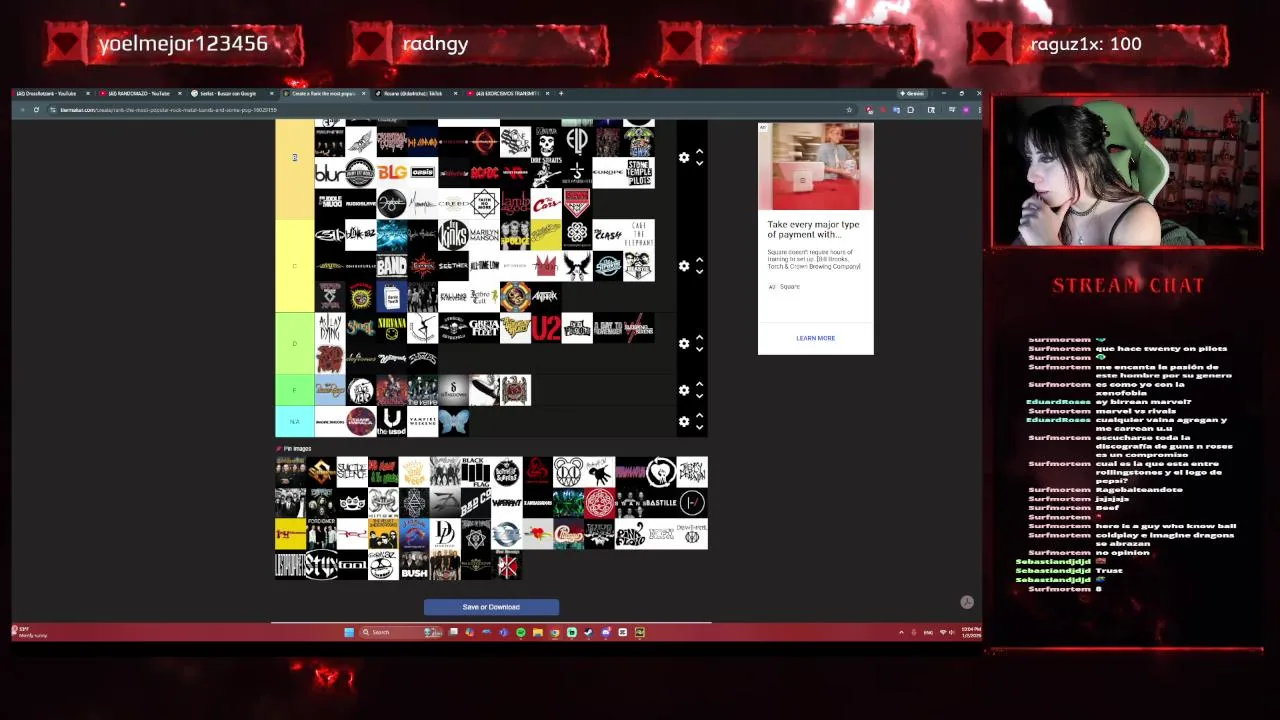Select the Anthrax logo in tier C

tap(546, 297)
